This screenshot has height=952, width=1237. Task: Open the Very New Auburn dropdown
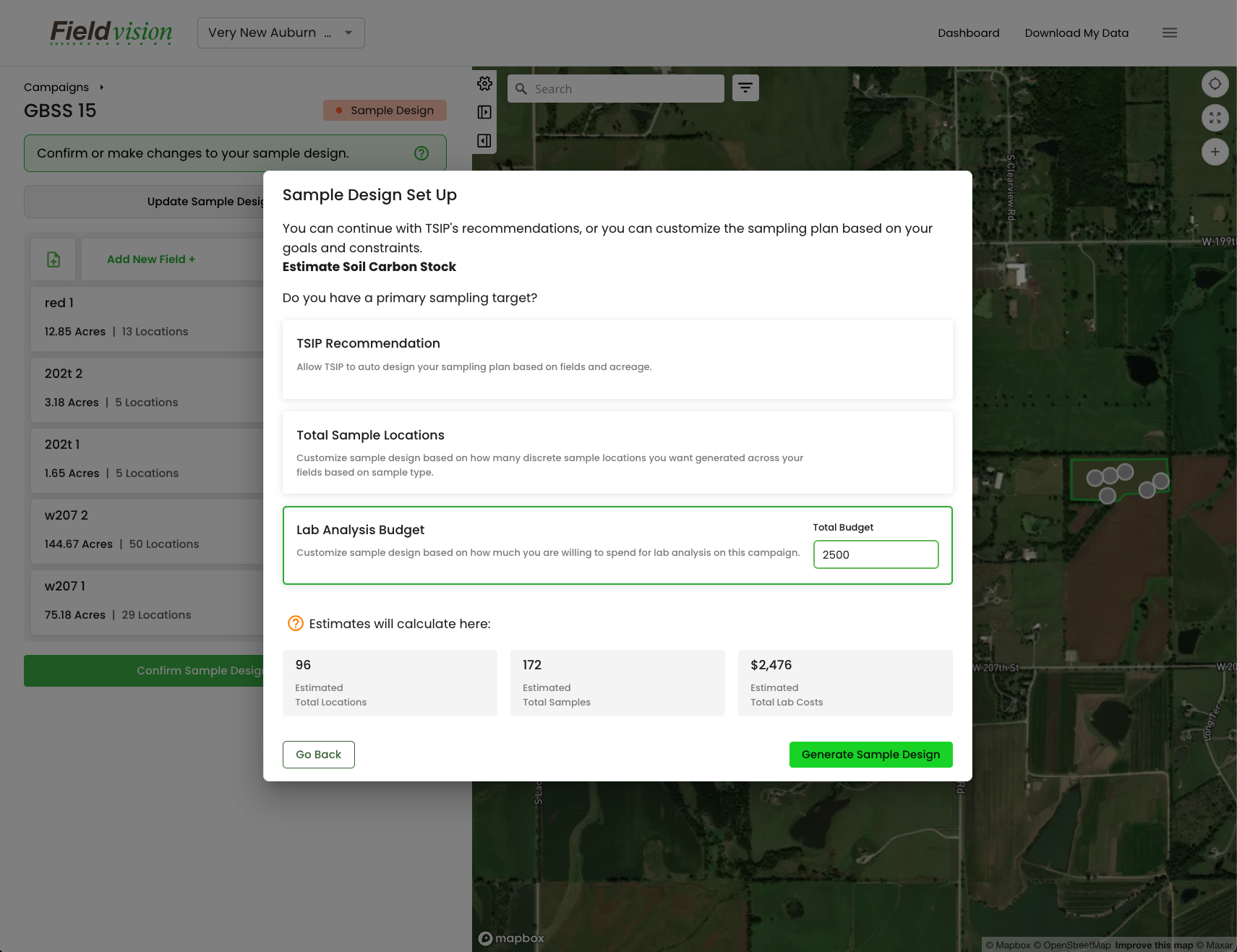[x=281, y=33]
